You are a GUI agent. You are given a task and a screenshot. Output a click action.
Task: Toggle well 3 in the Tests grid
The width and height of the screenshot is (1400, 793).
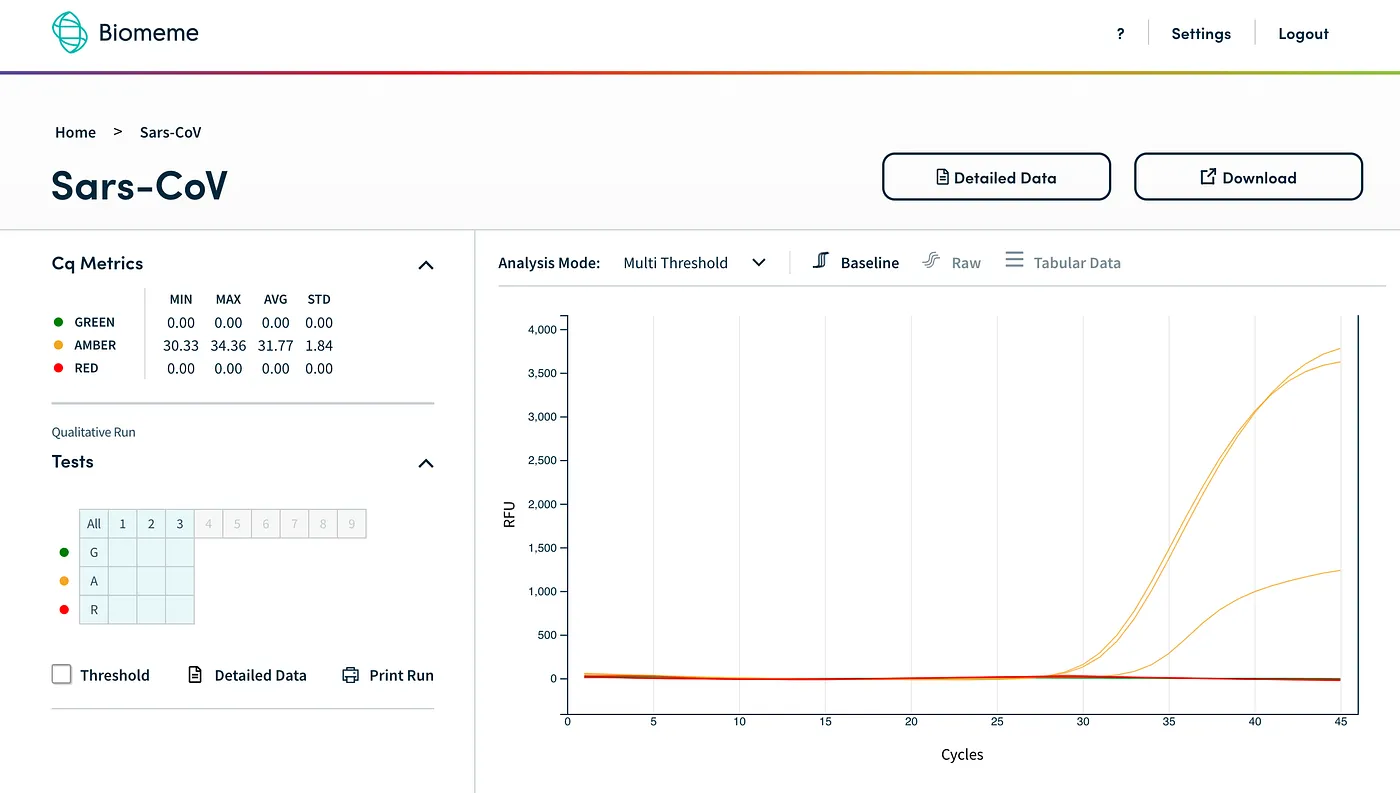point(179,523)
